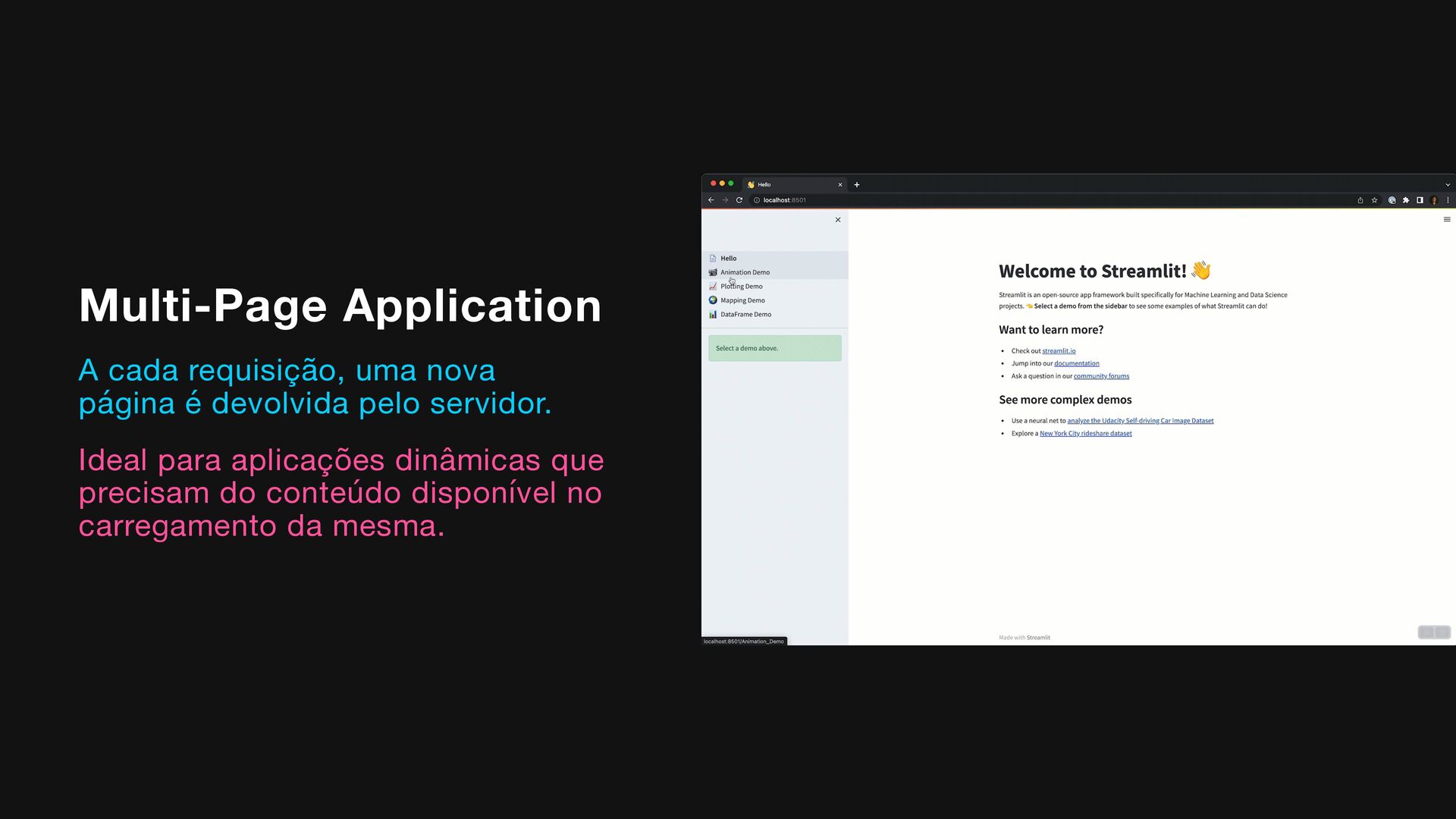This screenshot has width=1456, height=819.
Task: Bookmark this page with the star
Action: (1374, 200)
